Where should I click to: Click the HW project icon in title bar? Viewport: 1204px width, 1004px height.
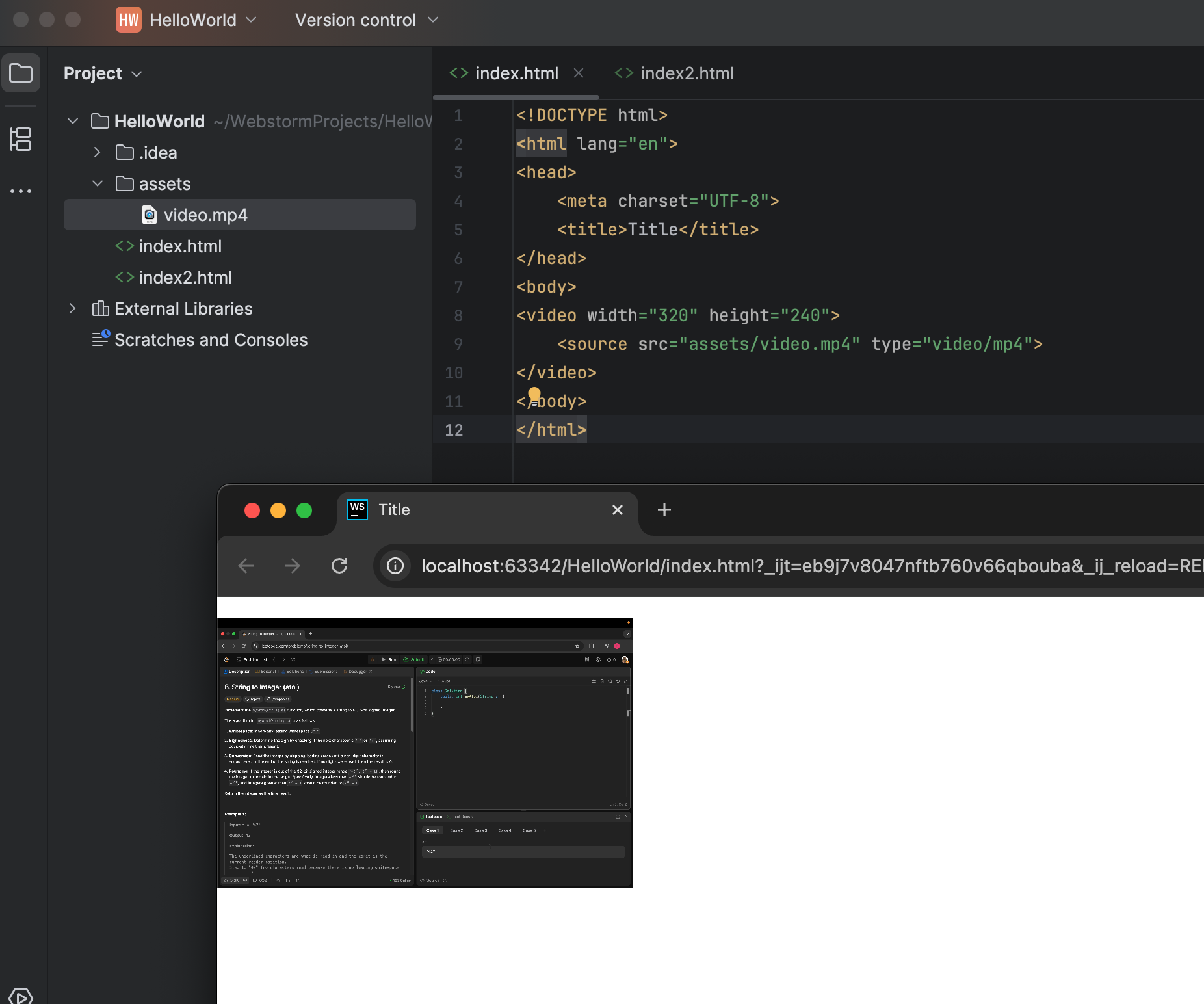click(x=129, y=20)
